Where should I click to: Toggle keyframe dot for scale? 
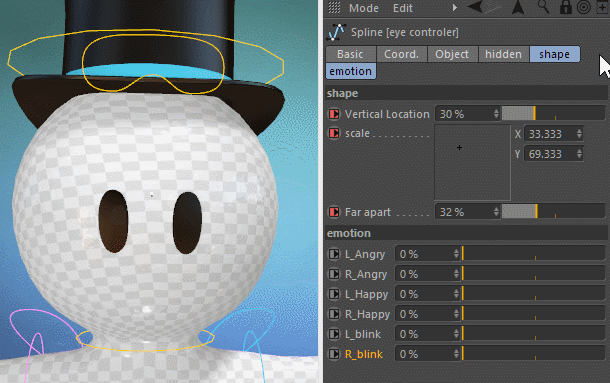334,133
